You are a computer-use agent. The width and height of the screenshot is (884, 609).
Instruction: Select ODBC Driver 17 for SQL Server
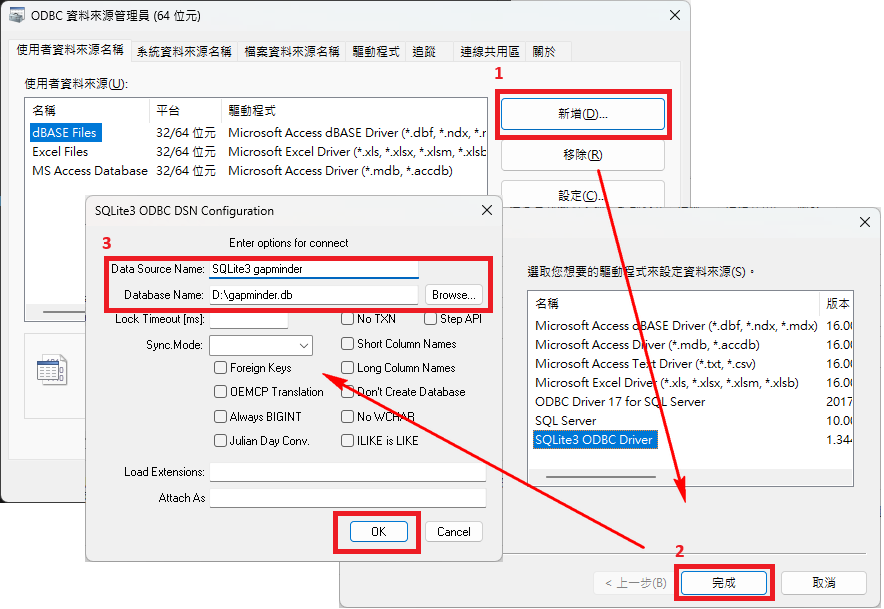620,401
